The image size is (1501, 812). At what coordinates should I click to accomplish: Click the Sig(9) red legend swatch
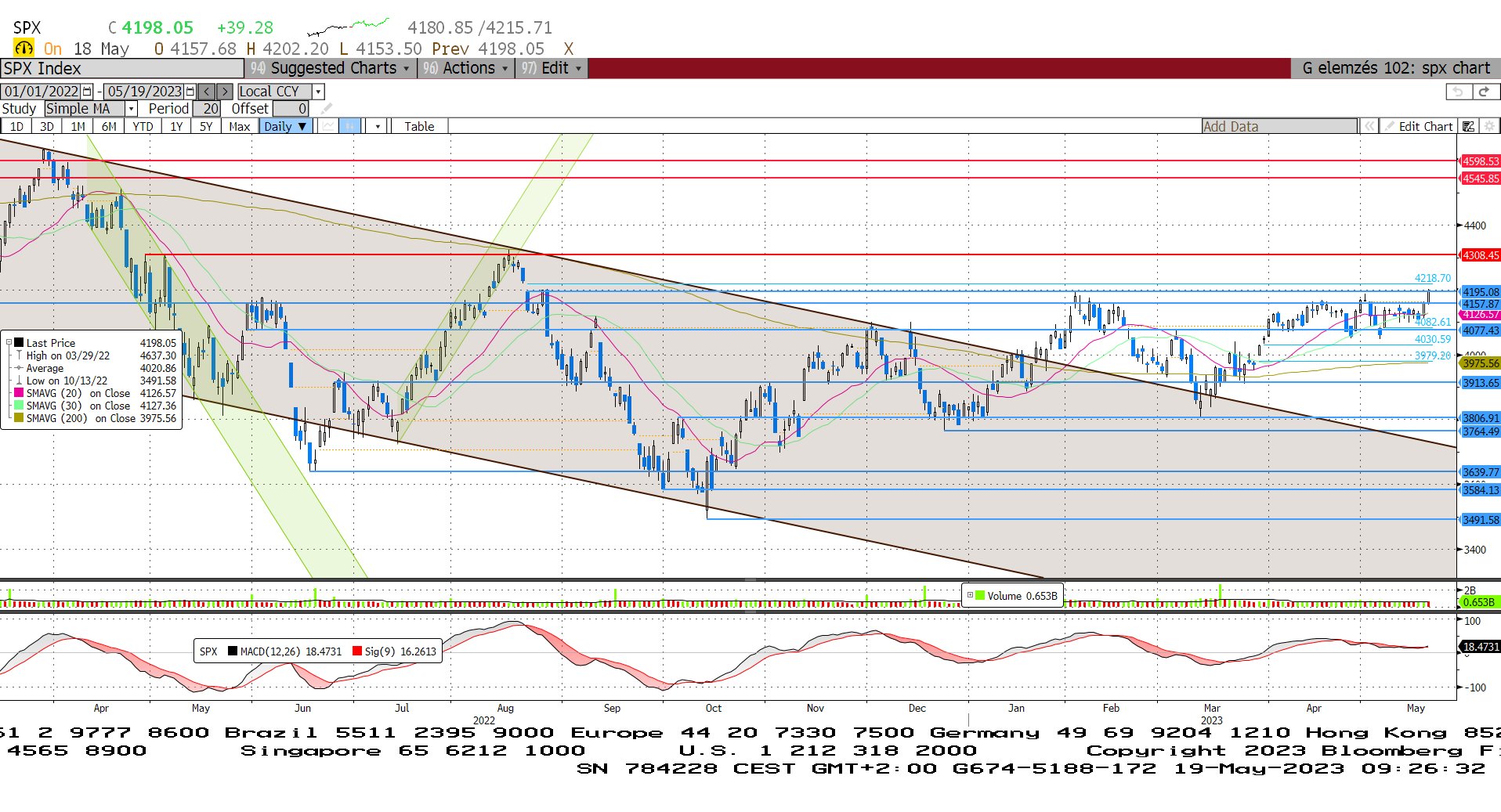[357, 651]
